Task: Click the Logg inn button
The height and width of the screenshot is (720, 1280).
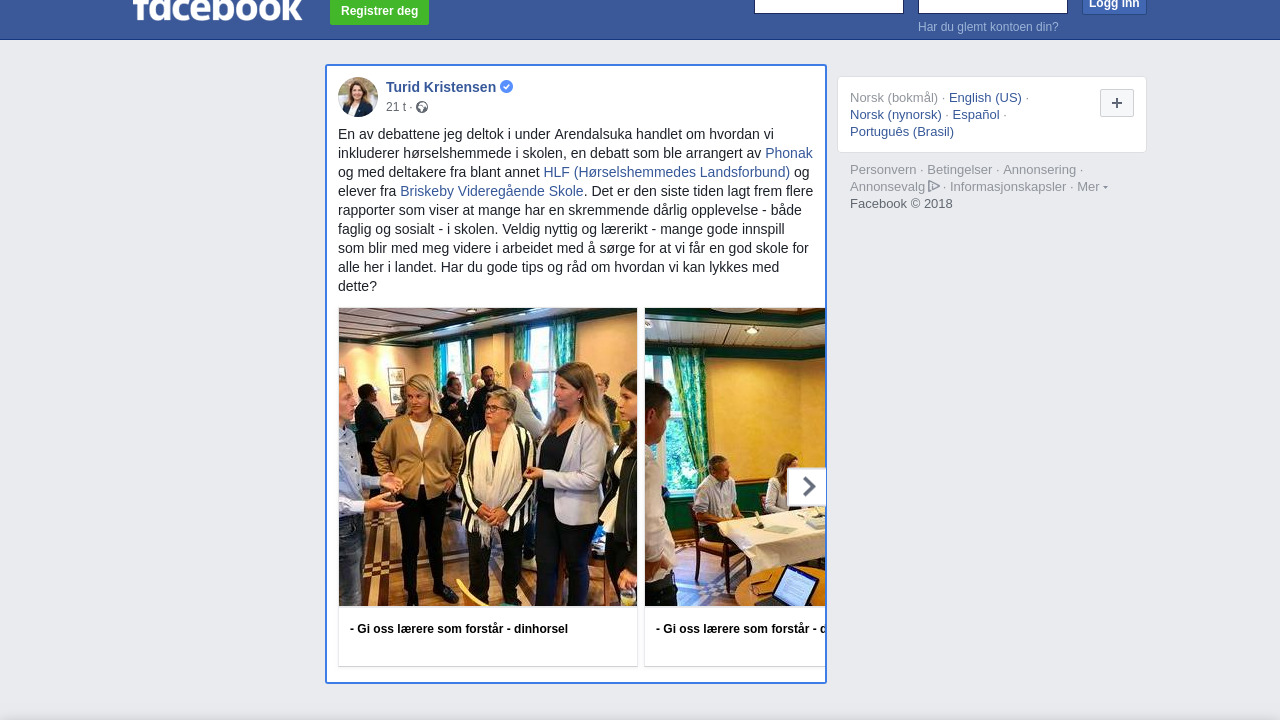Action: click(1114, 6)
